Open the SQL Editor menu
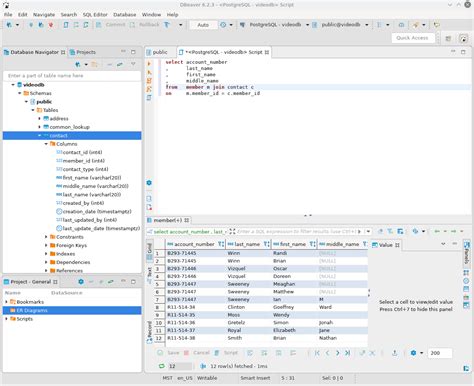The image size is (474, 386). pos(95,15)
